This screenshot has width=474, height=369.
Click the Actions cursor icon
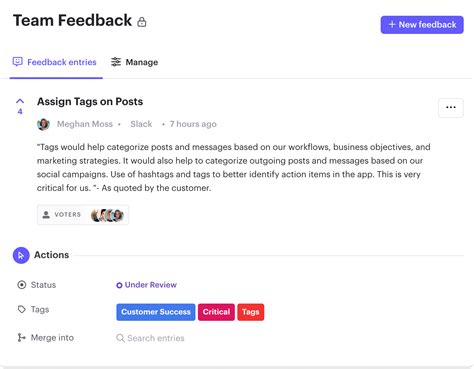pos(21,255)
